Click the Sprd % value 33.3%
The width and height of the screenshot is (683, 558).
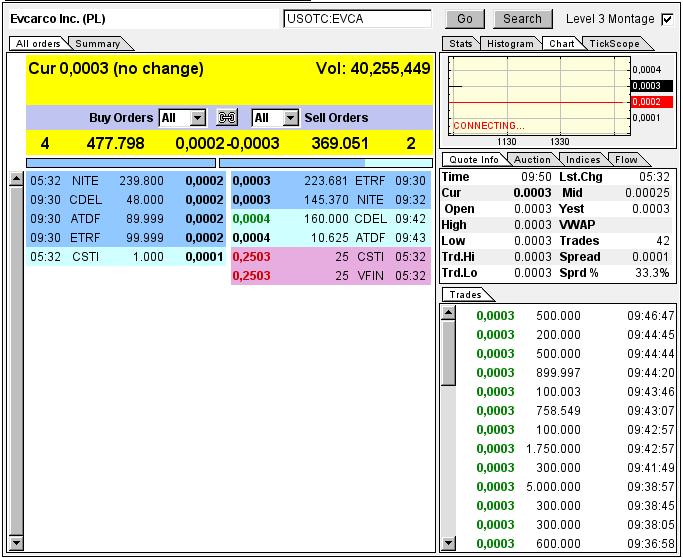652,273
